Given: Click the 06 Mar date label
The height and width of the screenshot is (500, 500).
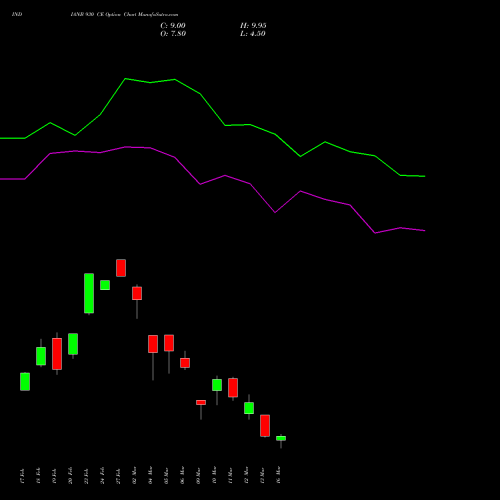Looking at the screenshot, I should [x=182, y=475].
